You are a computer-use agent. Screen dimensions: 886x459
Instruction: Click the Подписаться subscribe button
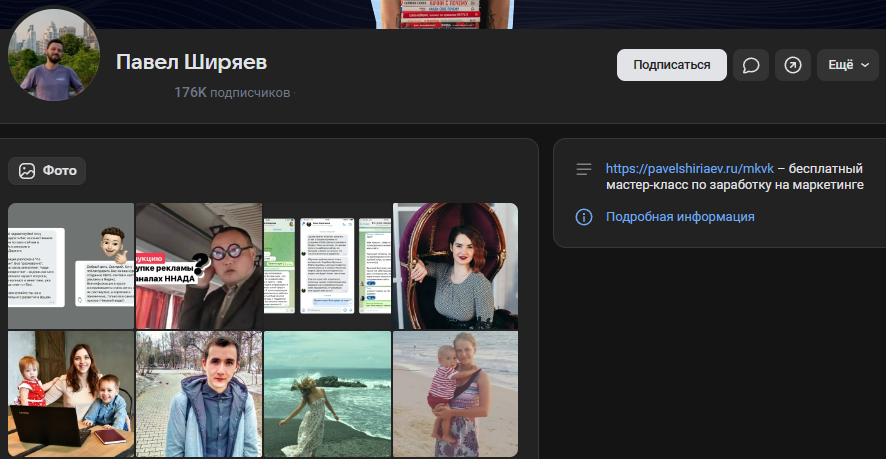[x=671, y=65]
